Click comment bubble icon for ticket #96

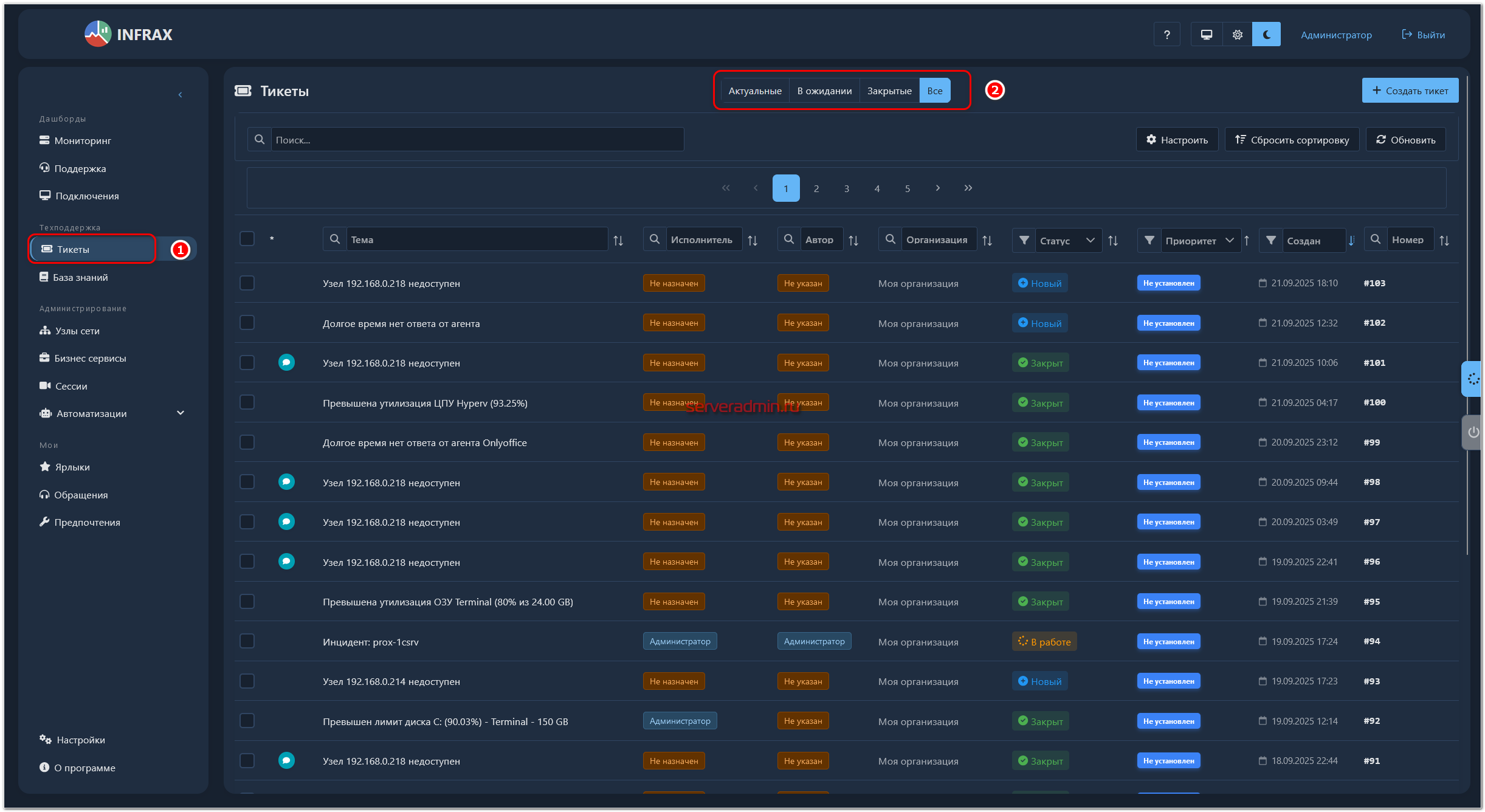286,562
